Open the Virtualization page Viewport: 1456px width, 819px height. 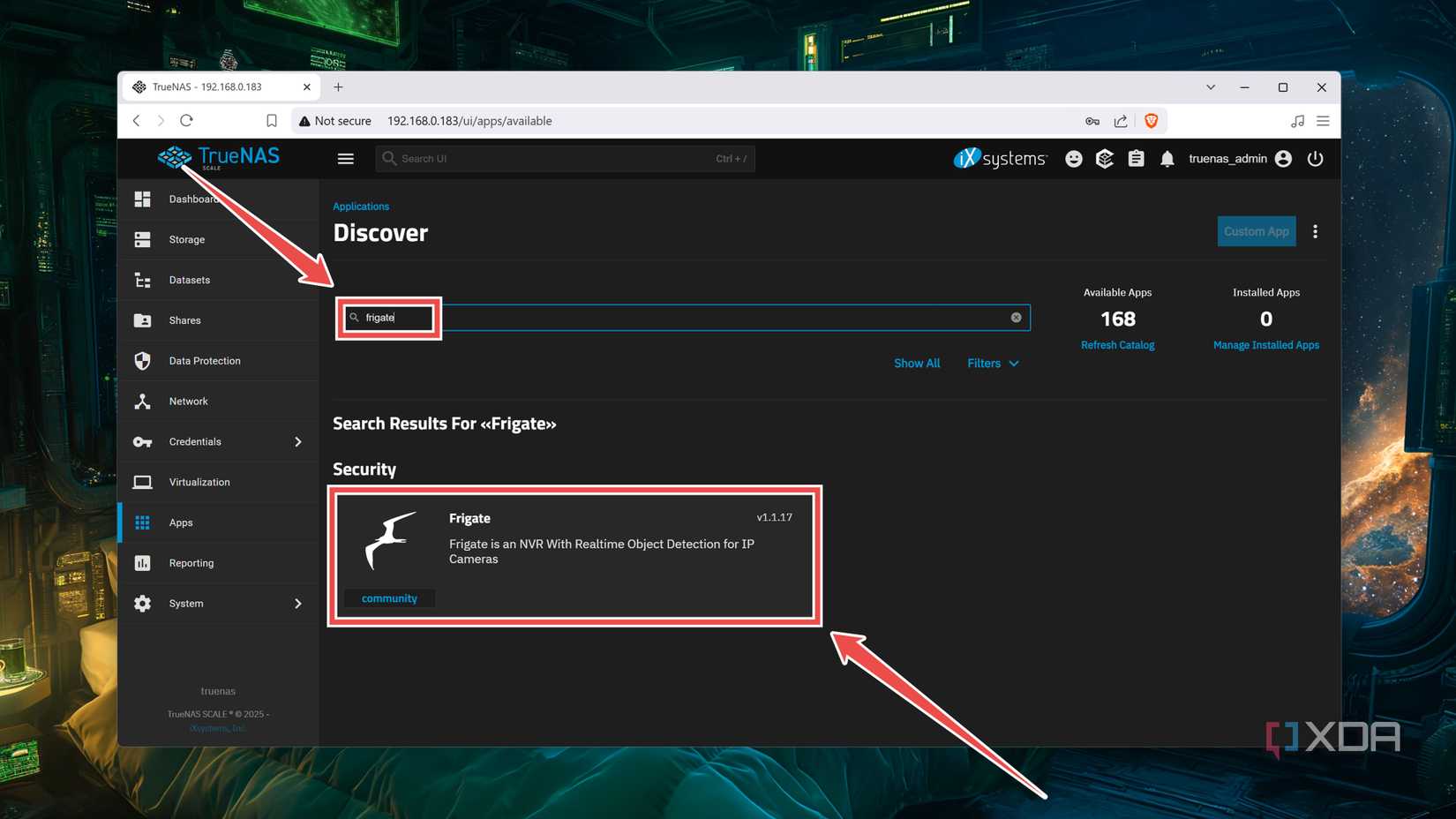coord(218,483)
